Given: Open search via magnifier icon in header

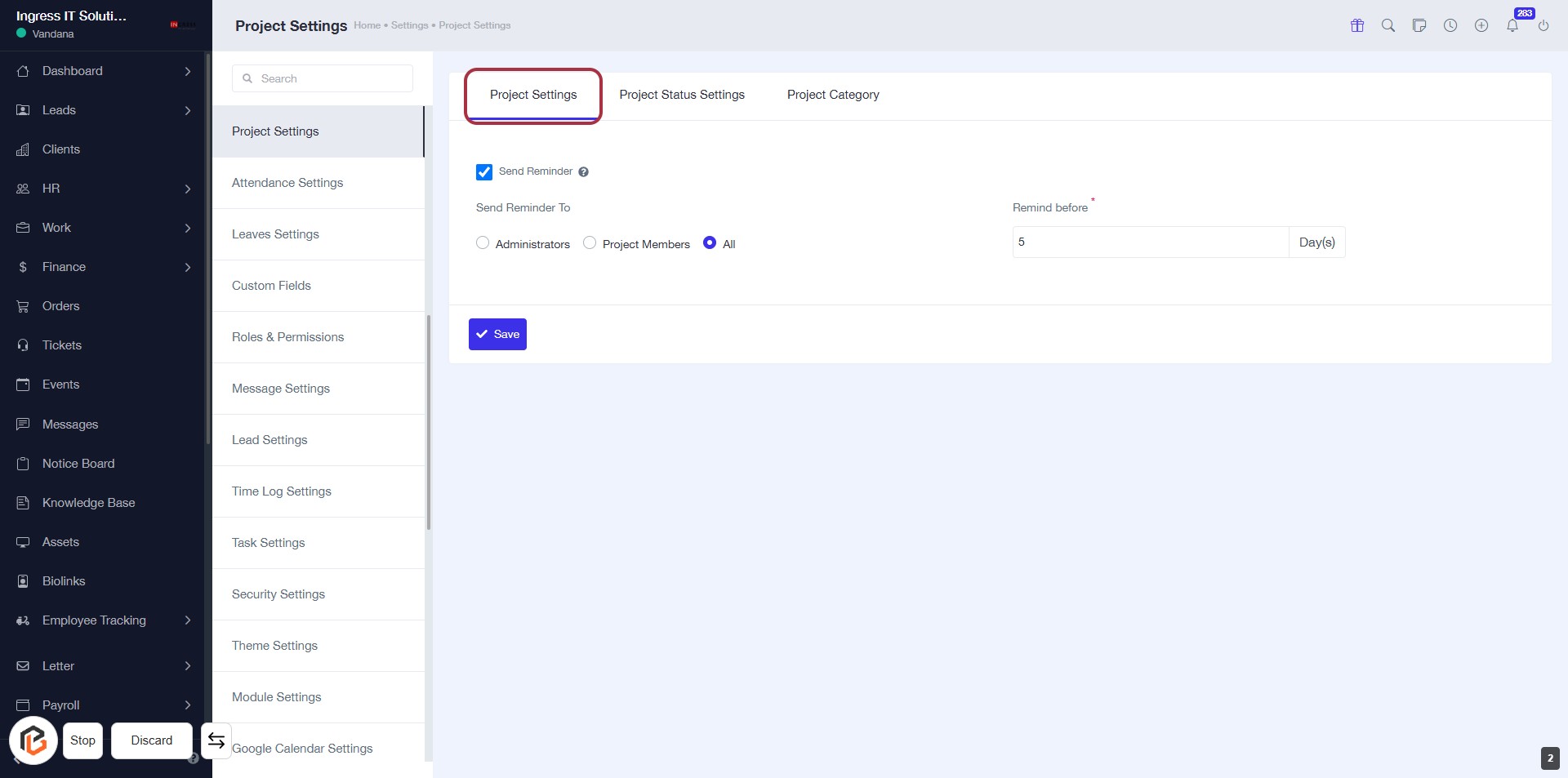Looking at the screenshot, I should tap(1388, 25).
